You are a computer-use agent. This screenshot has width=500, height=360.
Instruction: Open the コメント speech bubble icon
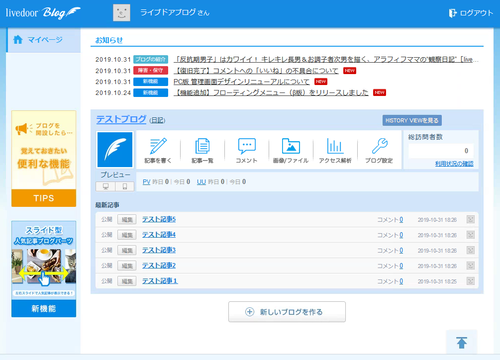247,146
